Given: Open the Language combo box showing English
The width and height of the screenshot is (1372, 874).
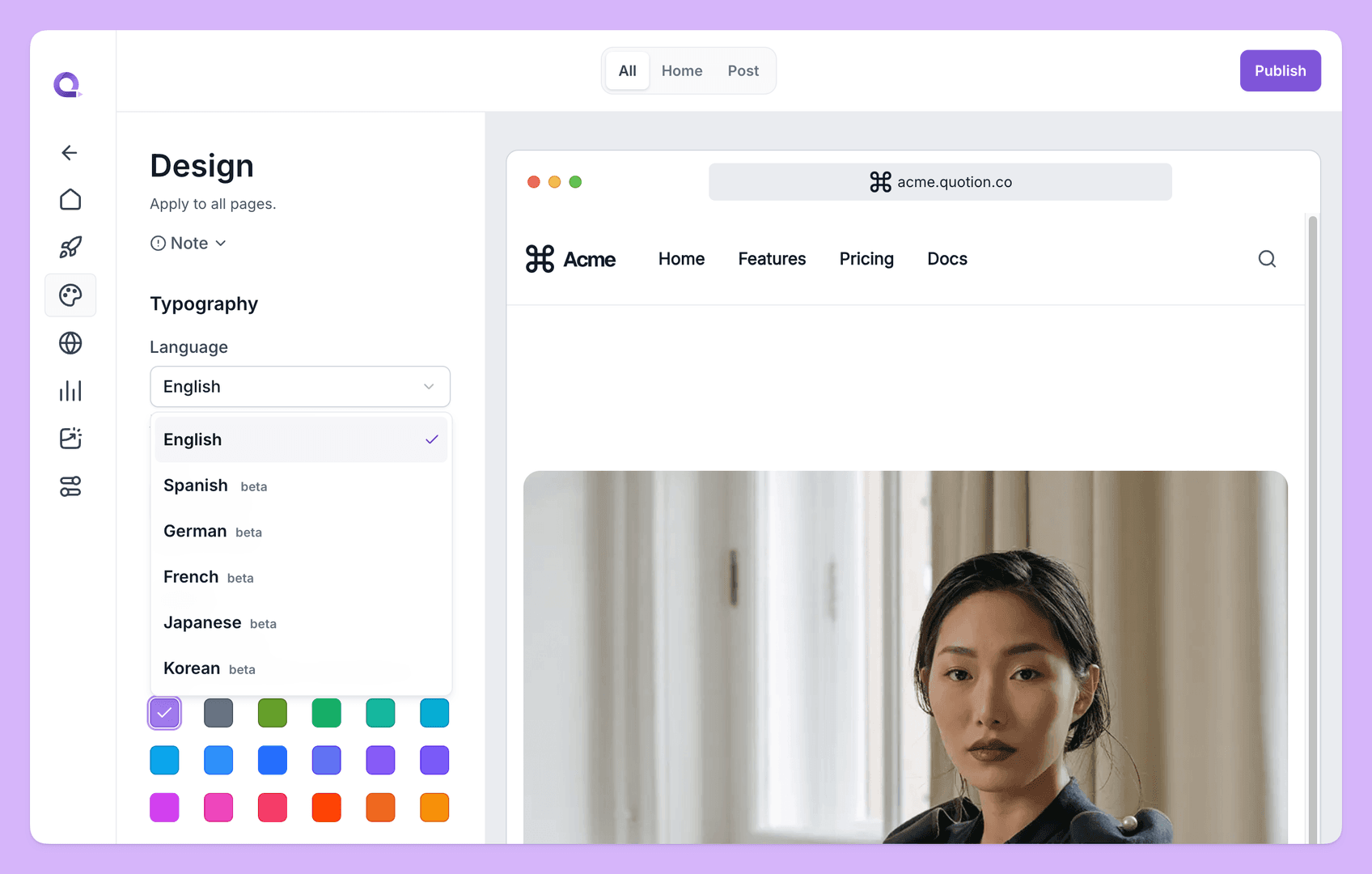Looking at the screenshot, I should 300,387.
